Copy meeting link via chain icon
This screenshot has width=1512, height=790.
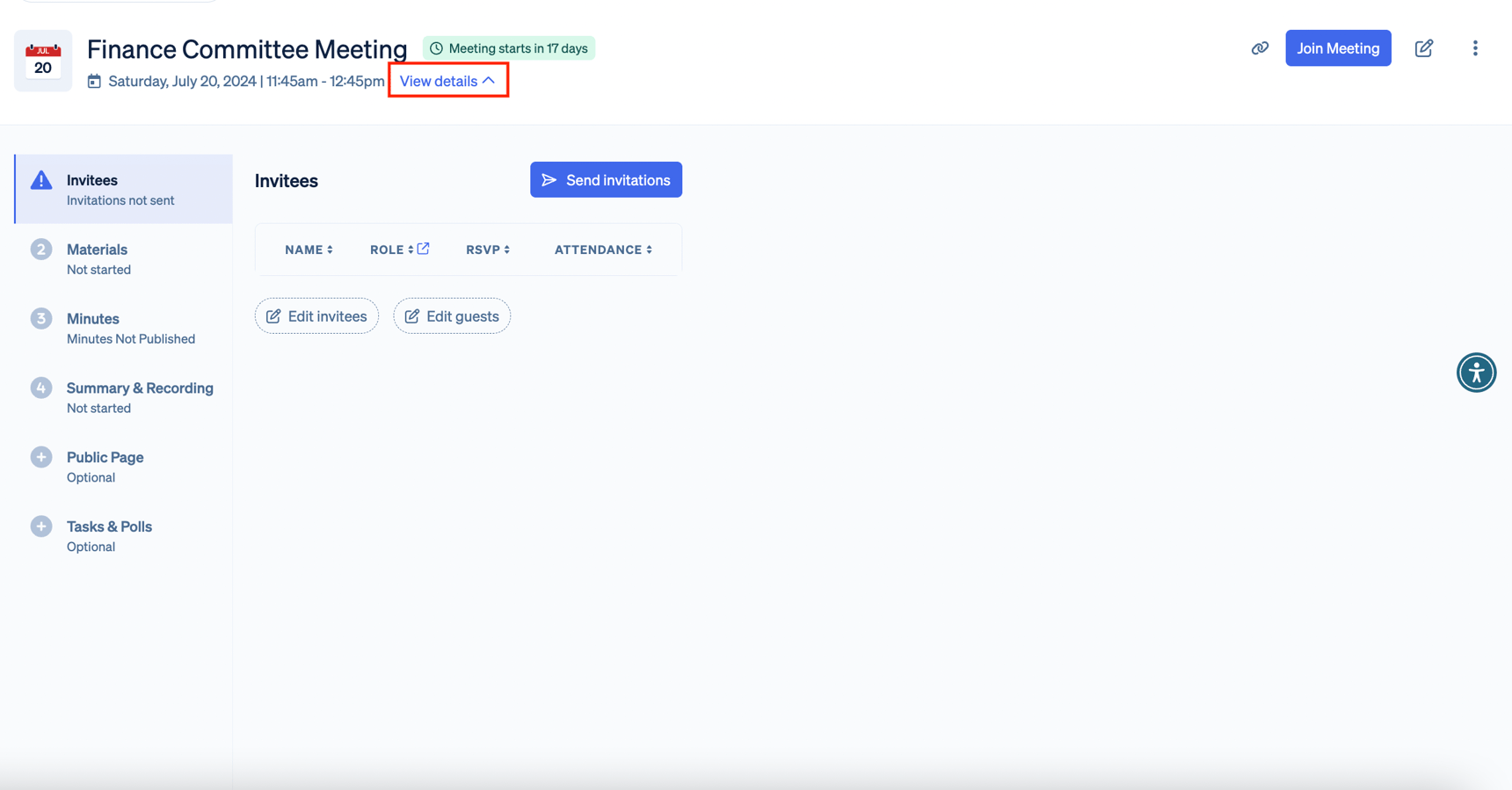pyautogui.click(x=1260, y=48)
